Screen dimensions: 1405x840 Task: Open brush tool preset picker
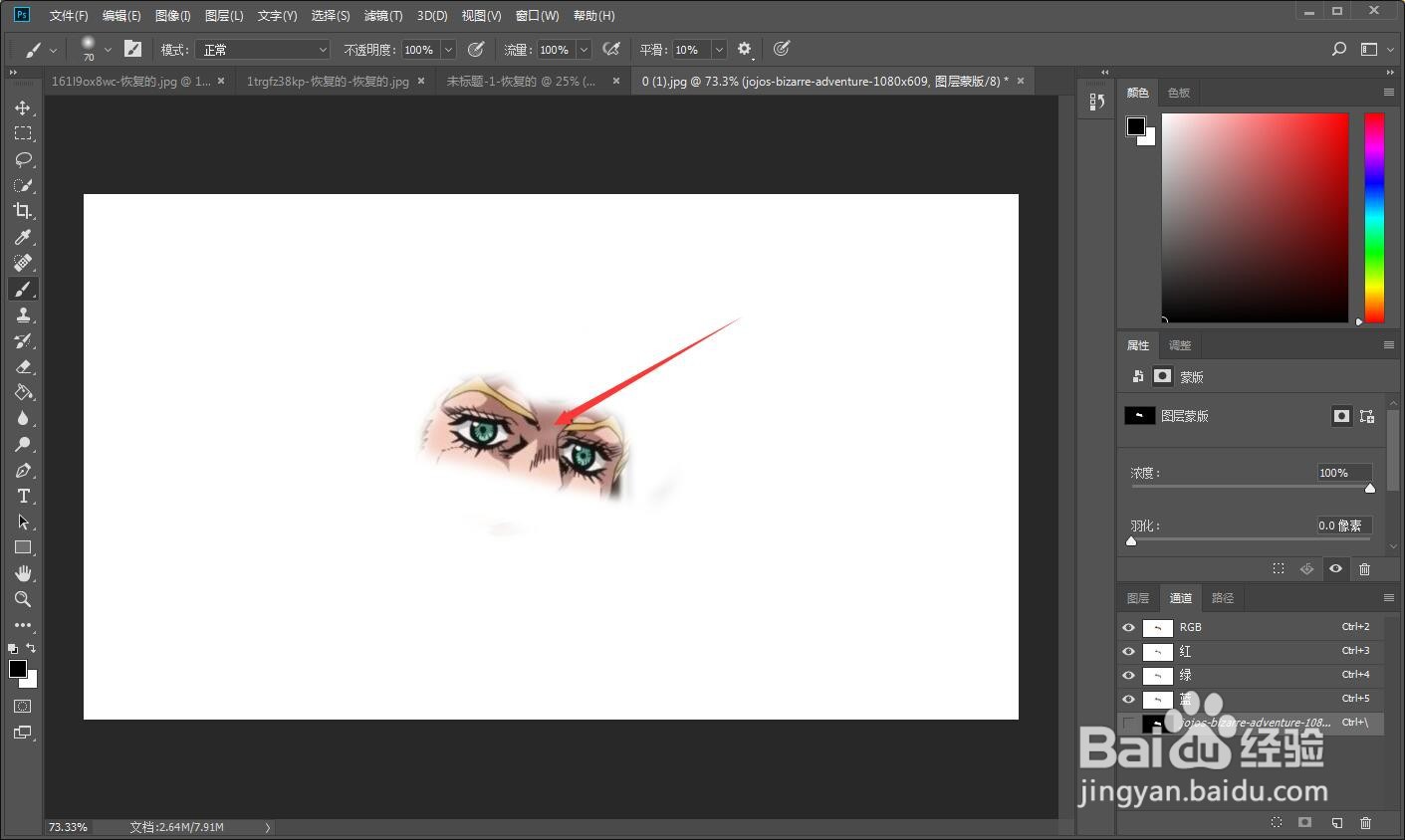click(40, 49)
